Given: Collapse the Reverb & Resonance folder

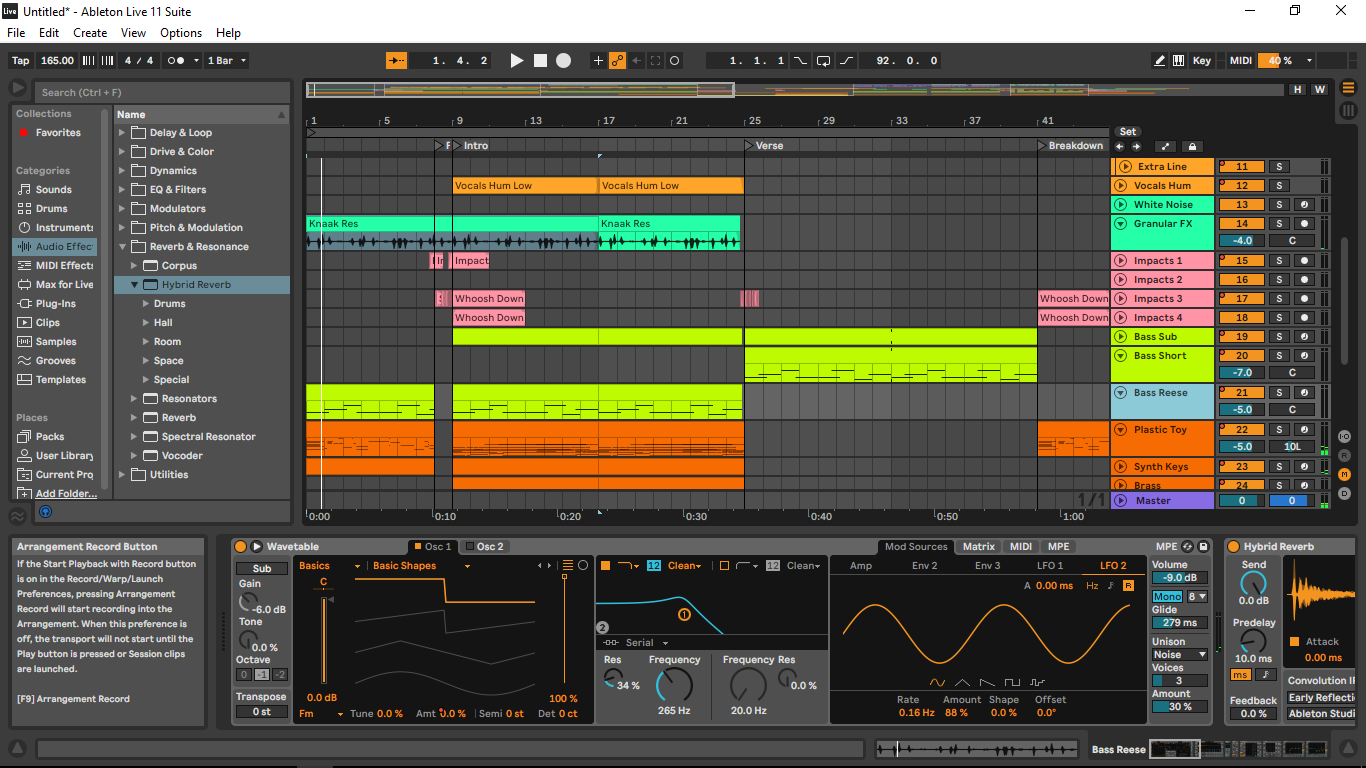Looking at the screenshot, I should coord(123,247).
